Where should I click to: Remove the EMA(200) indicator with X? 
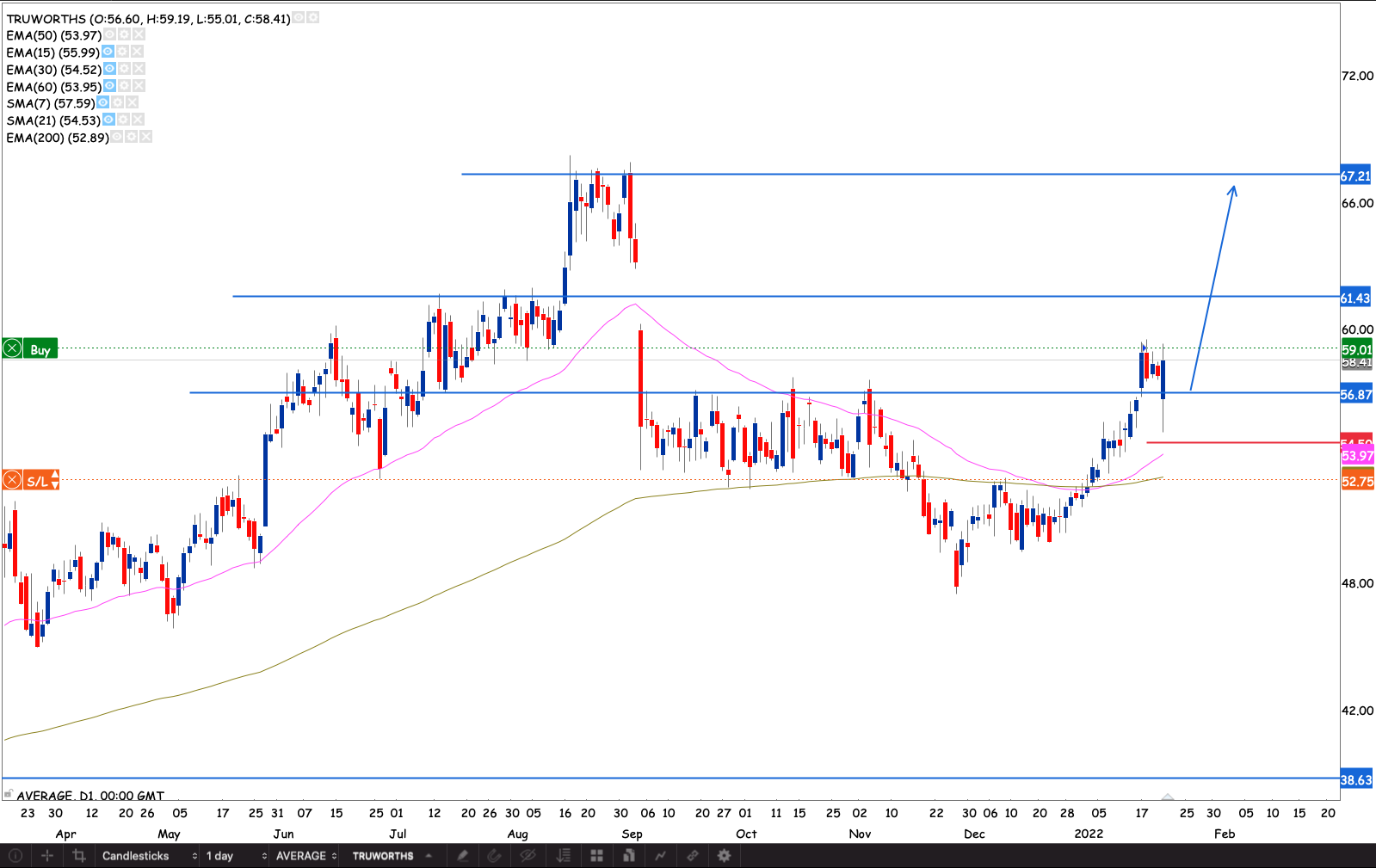click(145, 137)
